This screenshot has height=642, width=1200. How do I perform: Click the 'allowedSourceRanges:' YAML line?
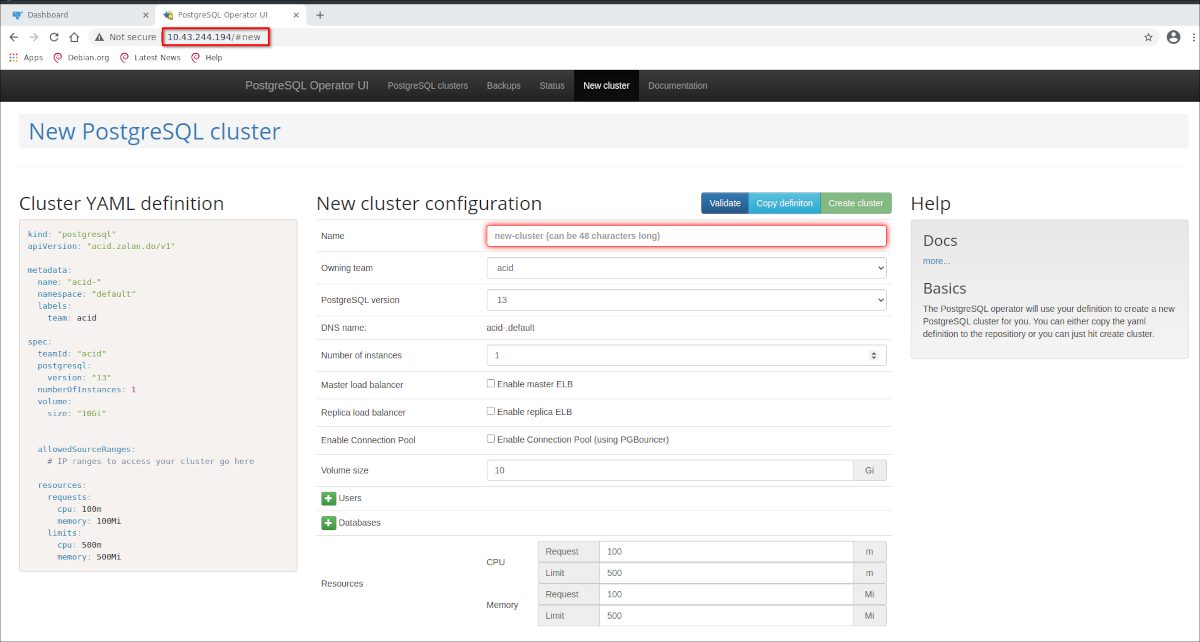click(86, 449)
